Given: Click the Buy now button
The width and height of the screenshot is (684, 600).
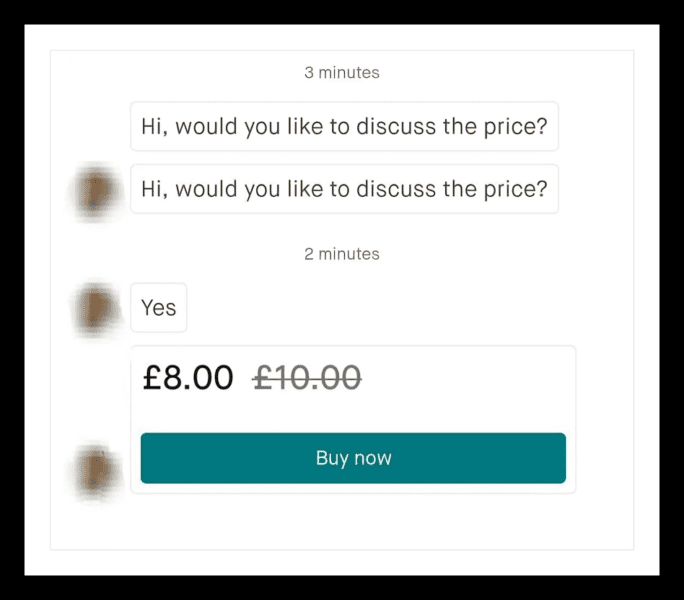Looking at the screenshot, I should click(x=353, y=458).
